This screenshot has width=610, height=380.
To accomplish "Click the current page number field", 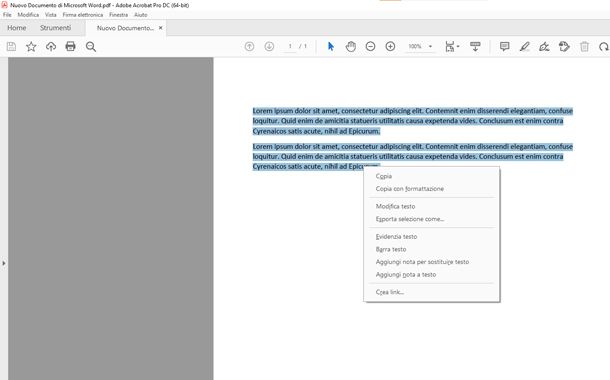I will click(x=290, y=46).
